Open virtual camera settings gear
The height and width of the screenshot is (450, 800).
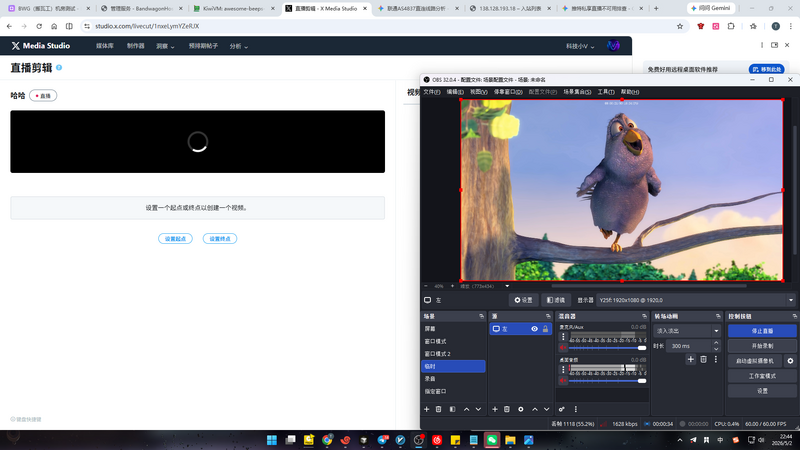(790, 361)
